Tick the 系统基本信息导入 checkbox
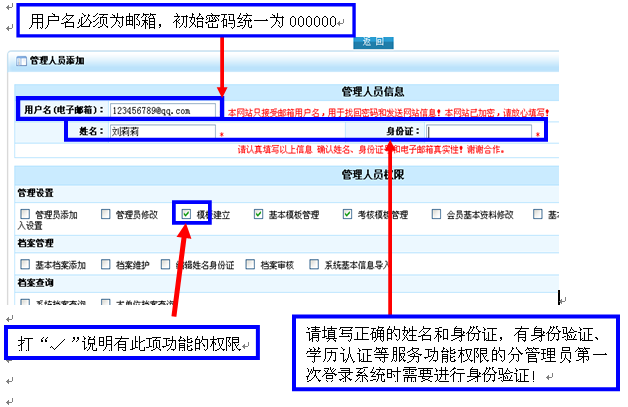Screen dimensions: 628x407 [x=314, y=264]
